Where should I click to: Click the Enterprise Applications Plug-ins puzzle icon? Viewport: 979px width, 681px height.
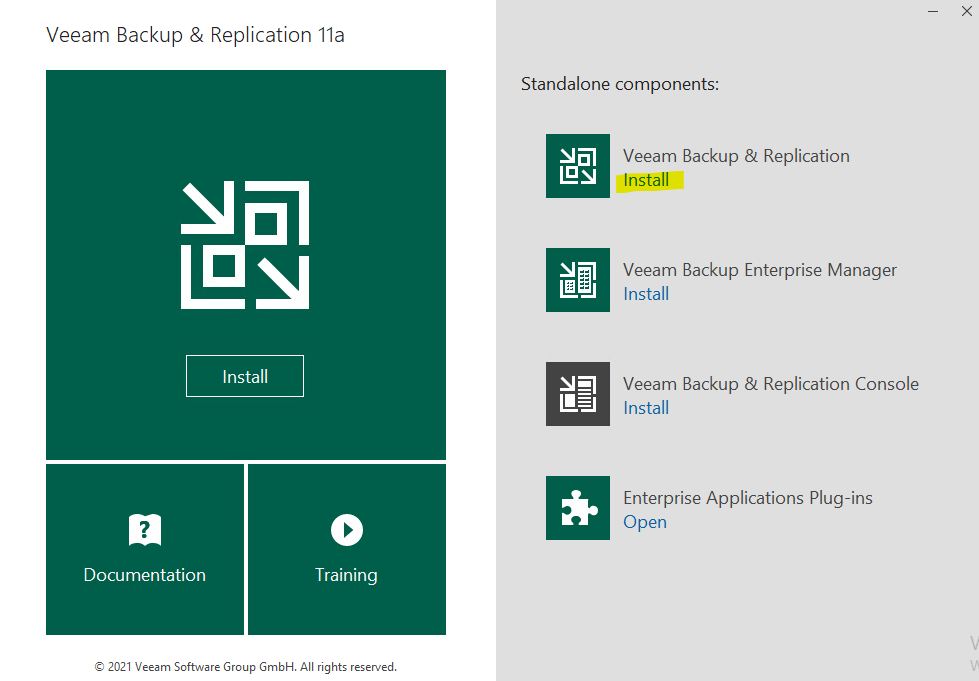click(x=578, y=508)
